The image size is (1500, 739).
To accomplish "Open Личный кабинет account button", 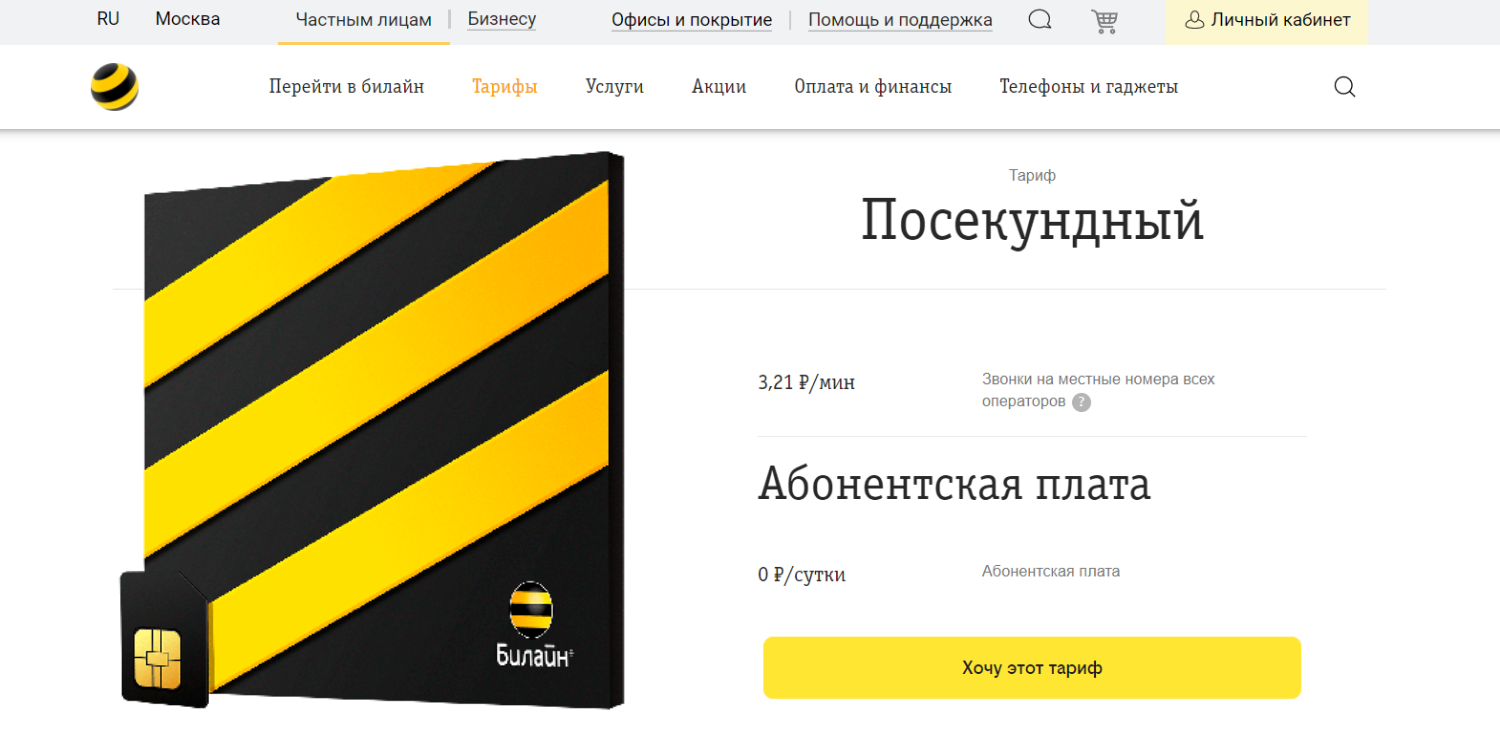I will point(1266,21).
